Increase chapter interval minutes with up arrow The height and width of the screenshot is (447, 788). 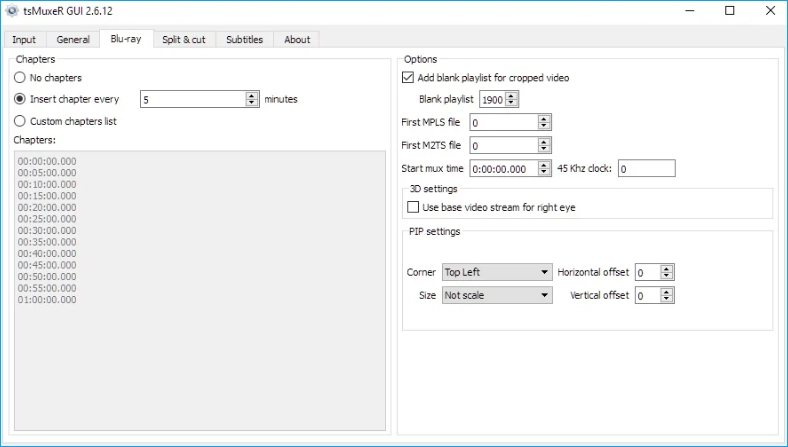[252, 96]
